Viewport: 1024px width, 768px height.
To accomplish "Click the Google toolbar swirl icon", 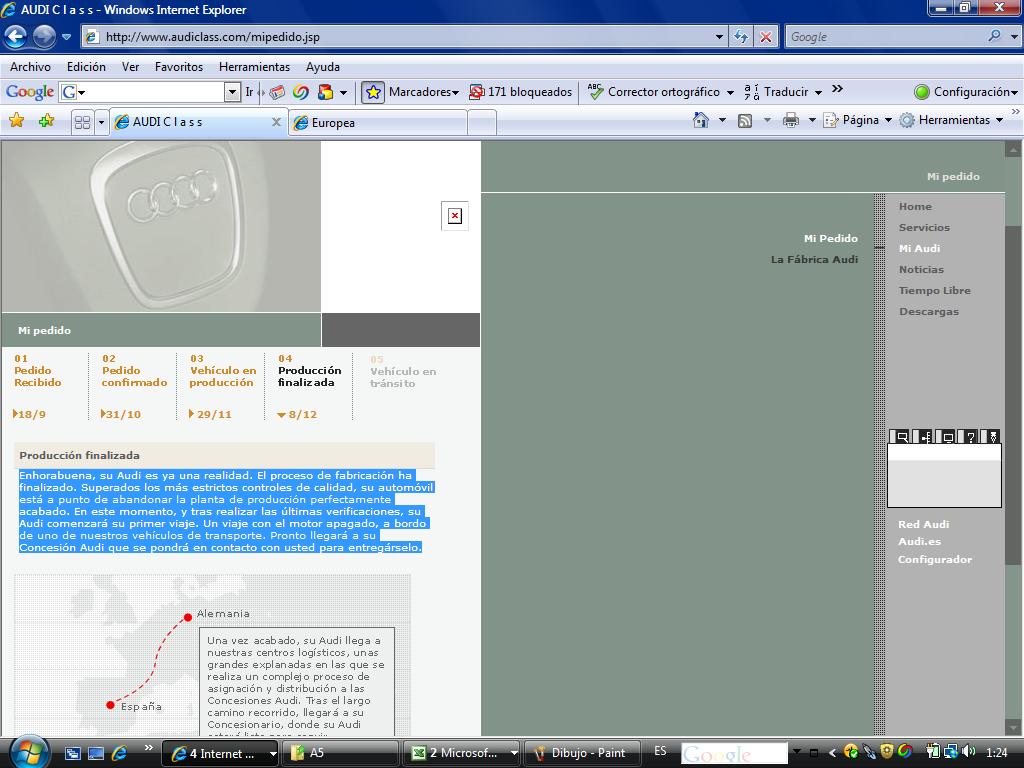I will [301, 92].
